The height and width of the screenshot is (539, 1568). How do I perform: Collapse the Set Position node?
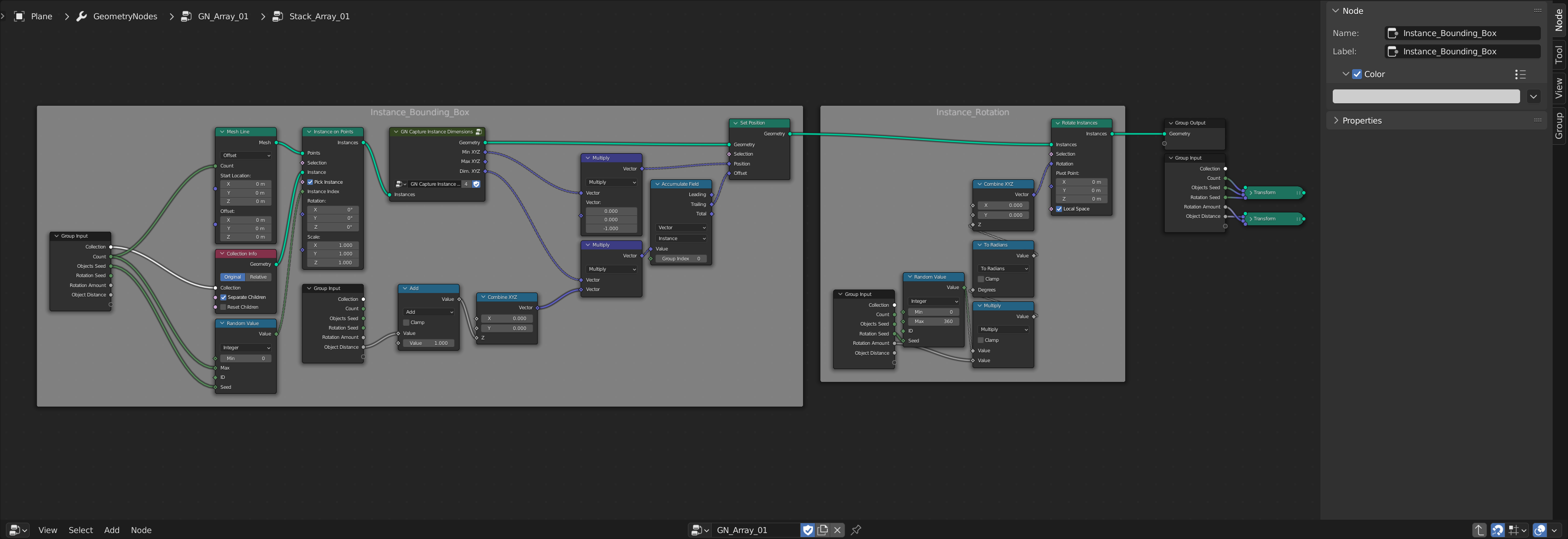[x=735, y=123]
